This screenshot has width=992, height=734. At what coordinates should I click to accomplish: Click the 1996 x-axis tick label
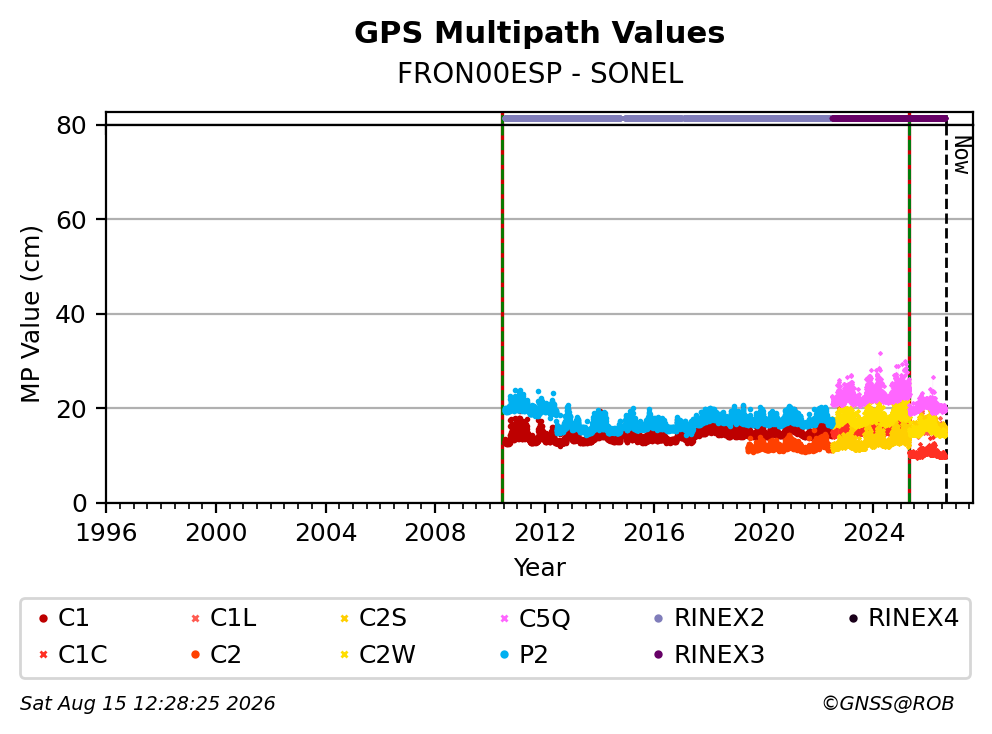(106, 533)
